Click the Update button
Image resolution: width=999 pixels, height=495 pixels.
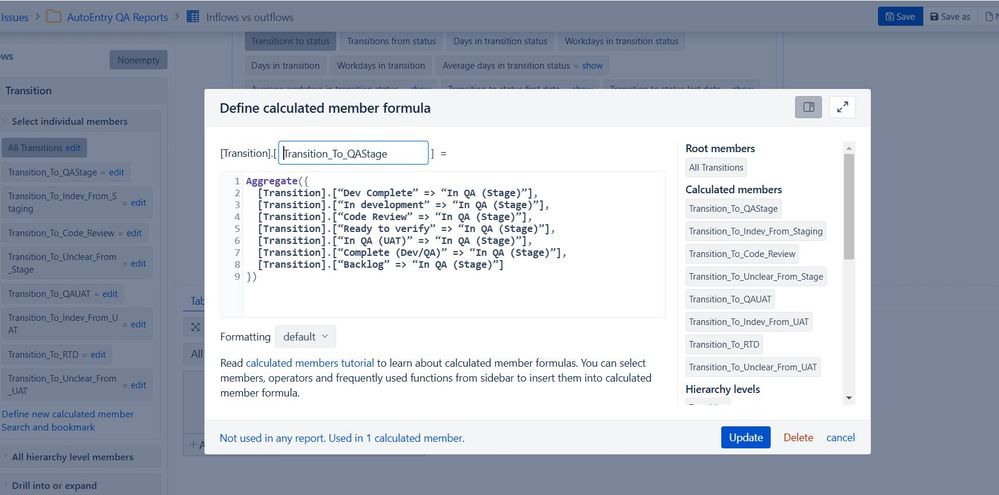tap(745, 437)
